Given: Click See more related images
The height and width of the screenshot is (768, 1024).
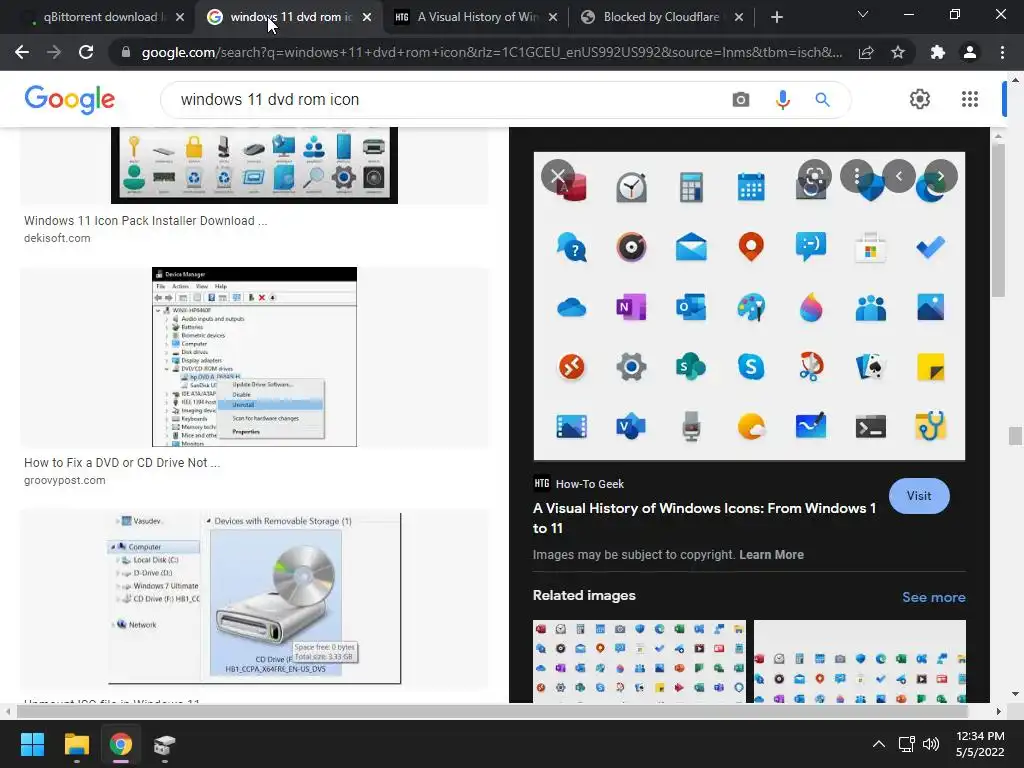Looking at the screenshot, I should click(x=933, y=597).
